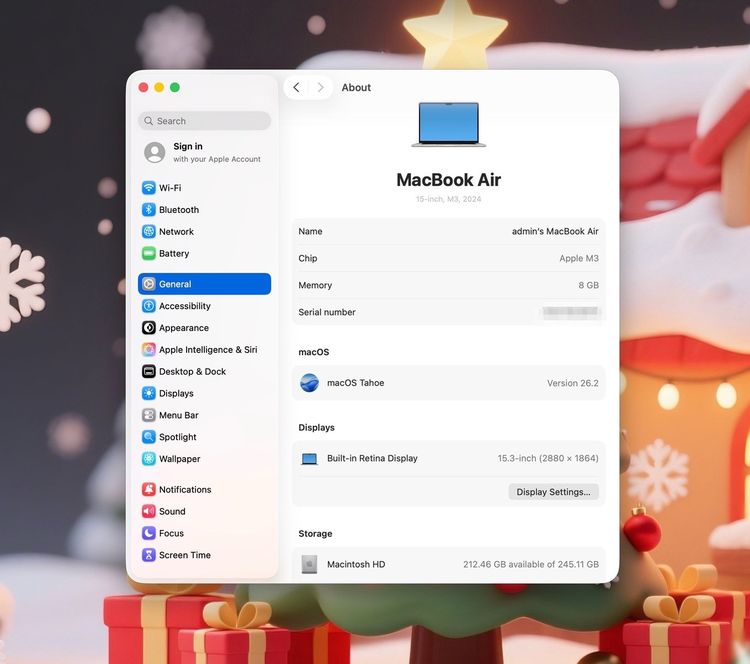Click the Wallpaper flower icon
This screenshot has width=750, height=664.
pyautogui.click(x=149, y=459)
